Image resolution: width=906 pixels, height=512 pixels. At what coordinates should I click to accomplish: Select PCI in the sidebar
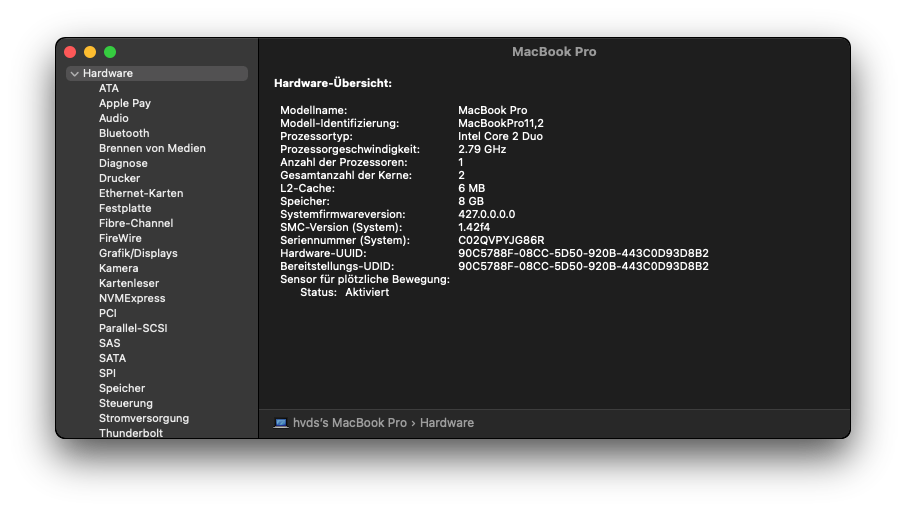coord(108,314)
